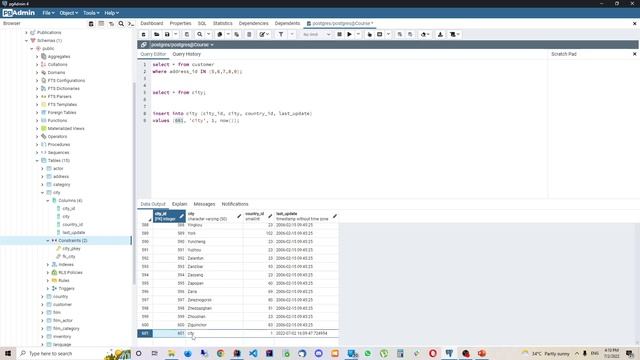Switch to the Dashboard tab

tap(151, 24)
